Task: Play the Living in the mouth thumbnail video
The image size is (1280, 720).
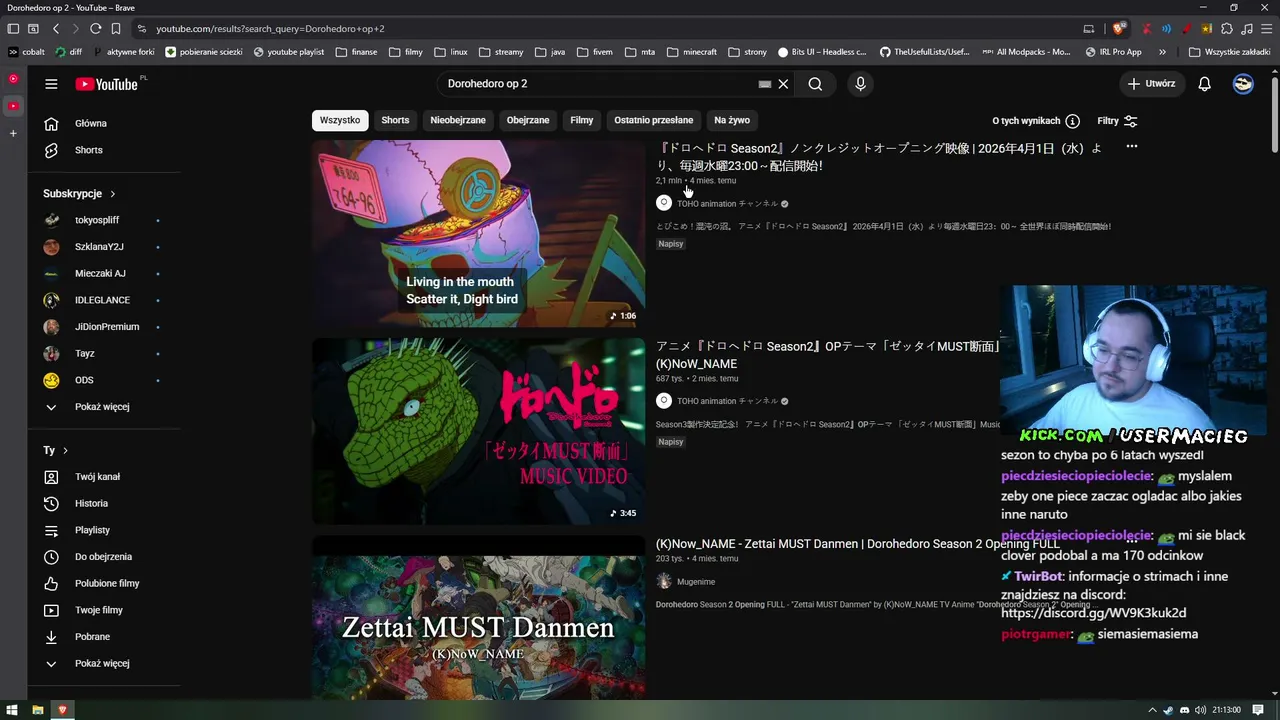Action: (x=479, y=233)
